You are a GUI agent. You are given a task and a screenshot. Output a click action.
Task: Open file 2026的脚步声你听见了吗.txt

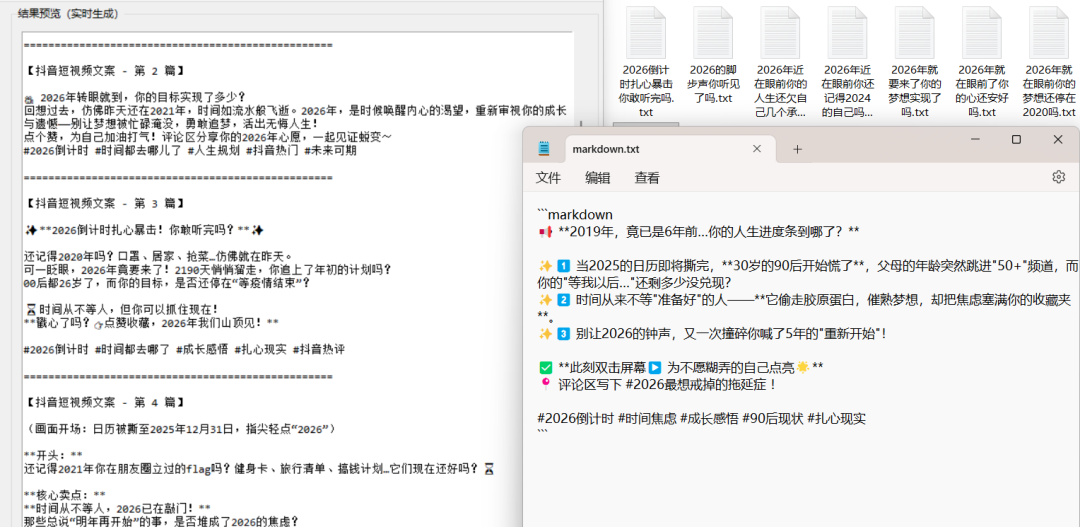coord(713,55)
